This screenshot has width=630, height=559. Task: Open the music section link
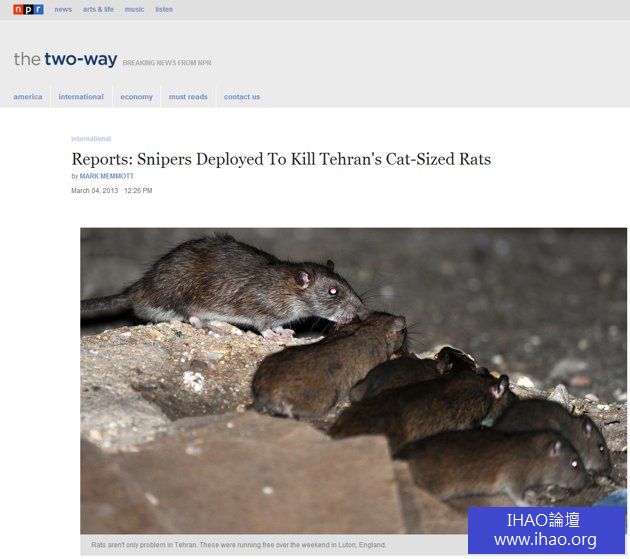pos(134,9)
